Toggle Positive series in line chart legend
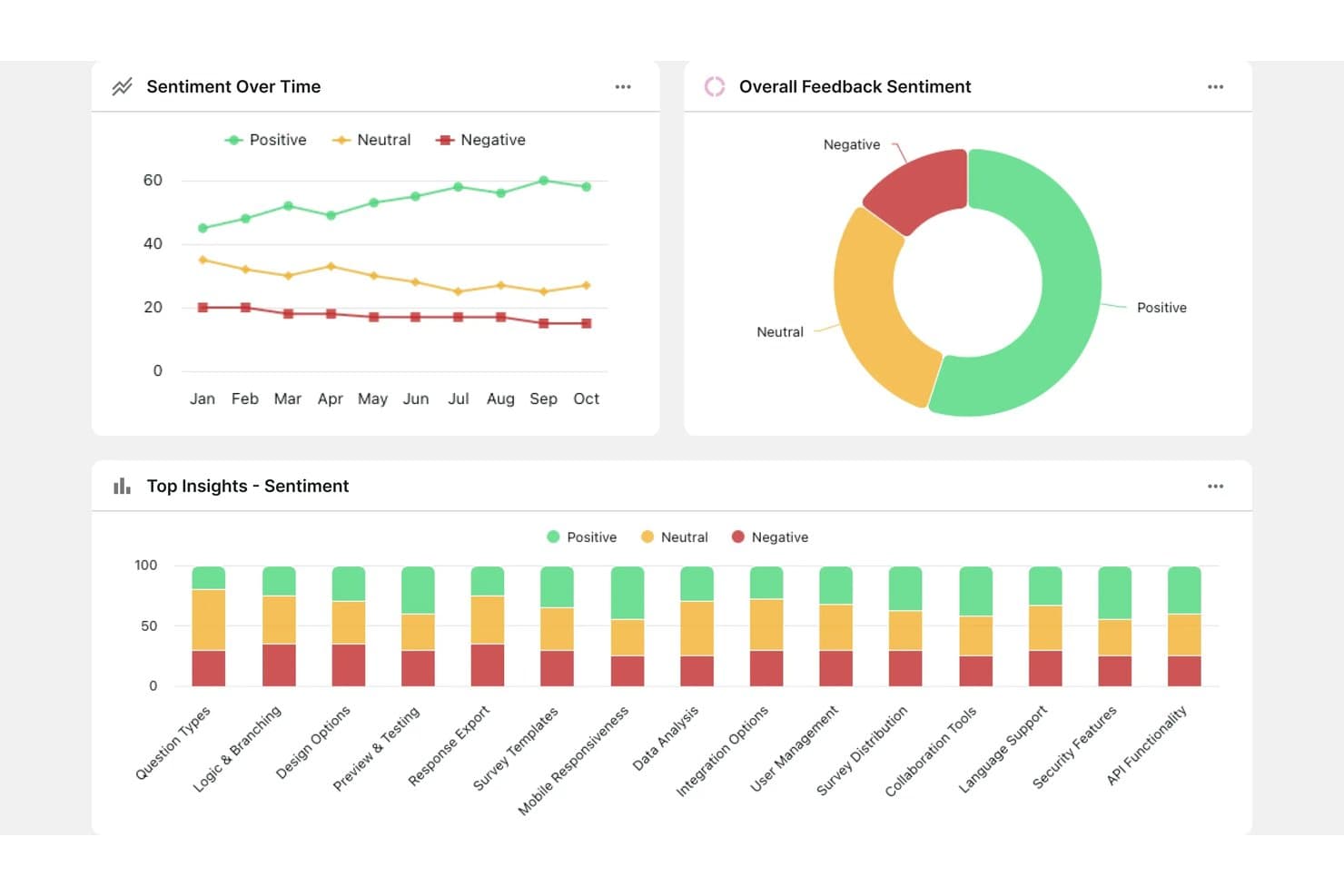1344x896 pixels. (266, 140)
